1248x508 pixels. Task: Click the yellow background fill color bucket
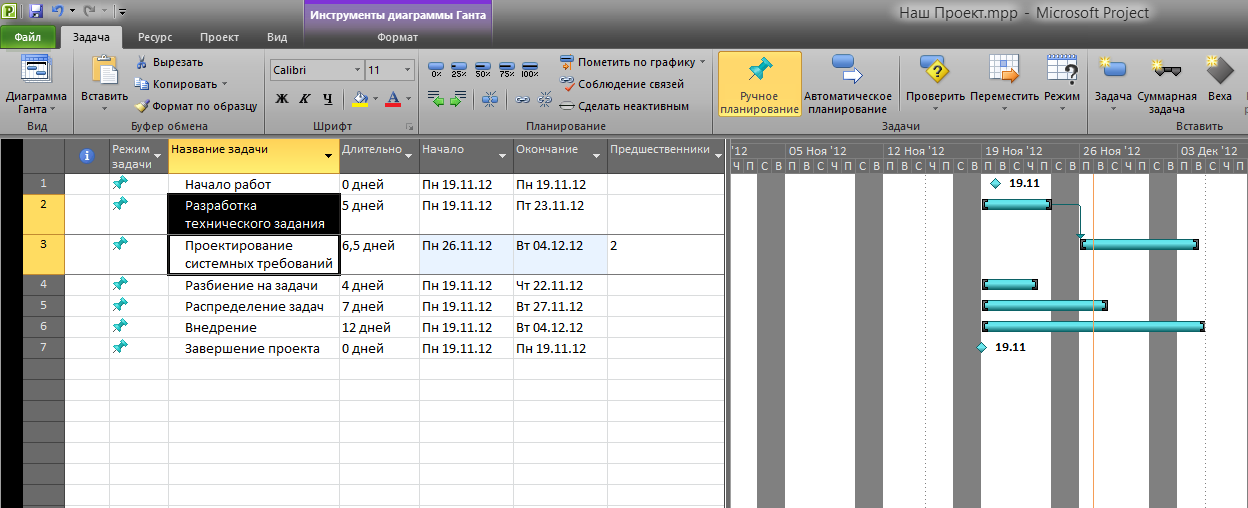point(360,99)
